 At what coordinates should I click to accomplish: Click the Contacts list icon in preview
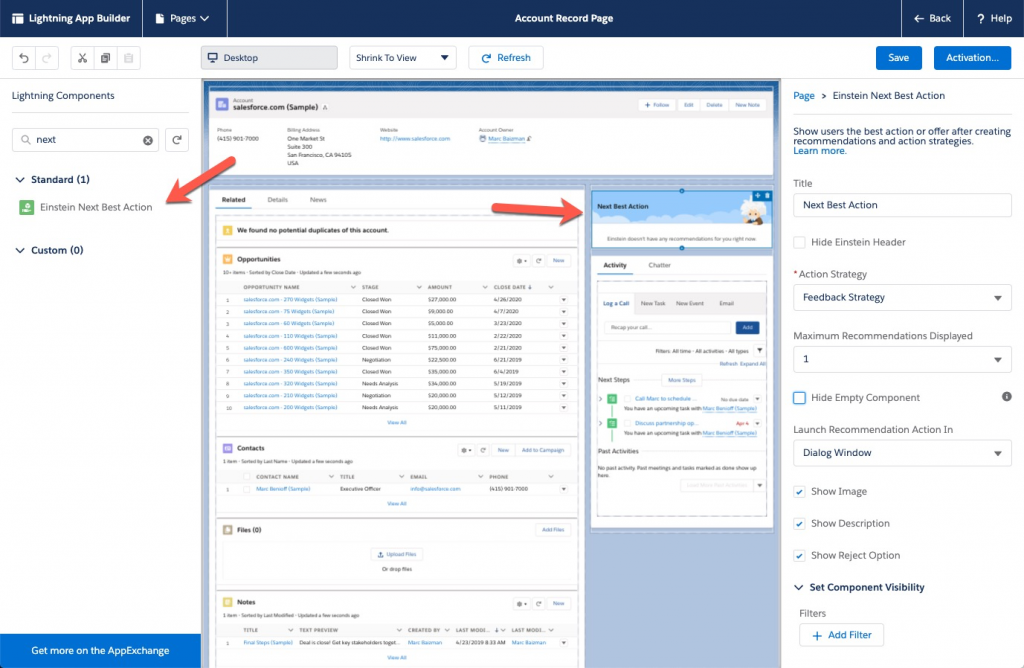point(227,449)
